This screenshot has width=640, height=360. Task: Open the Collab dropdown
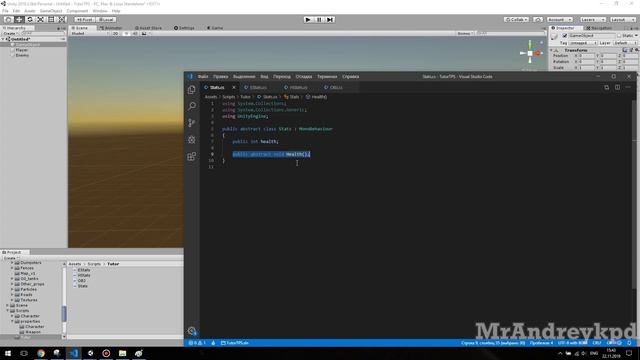click(516, 20)
